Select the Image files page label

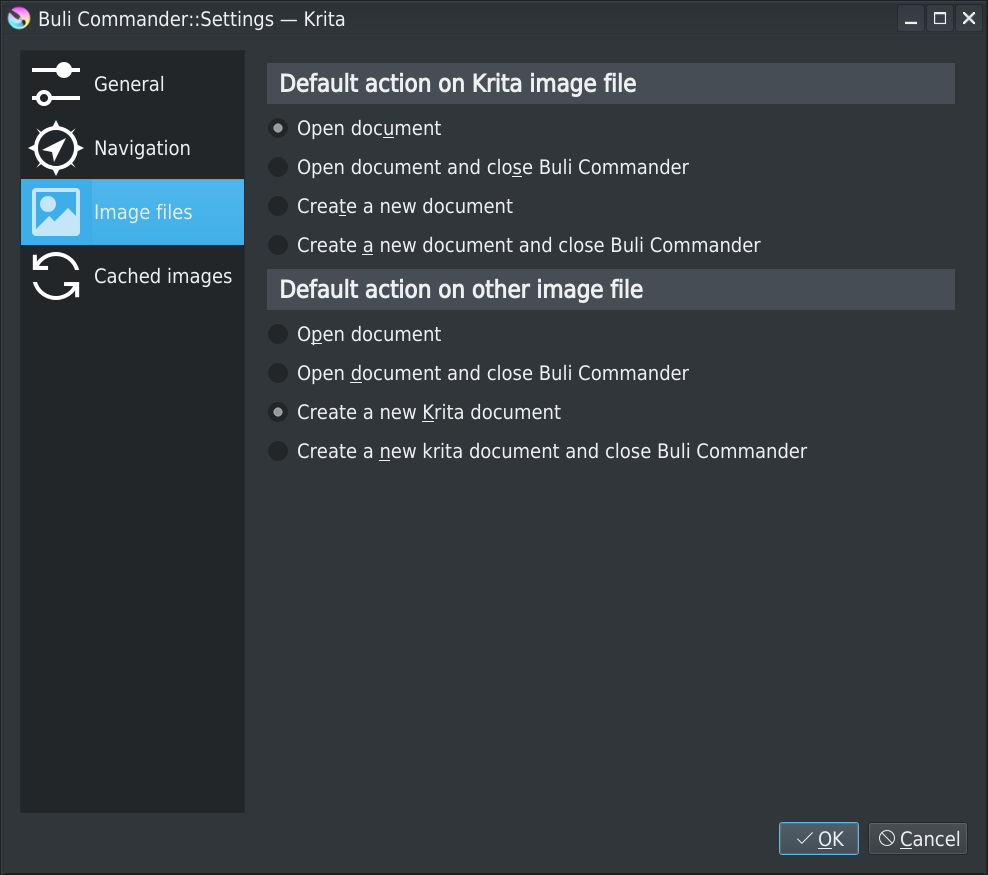click(x=143, y=212)
